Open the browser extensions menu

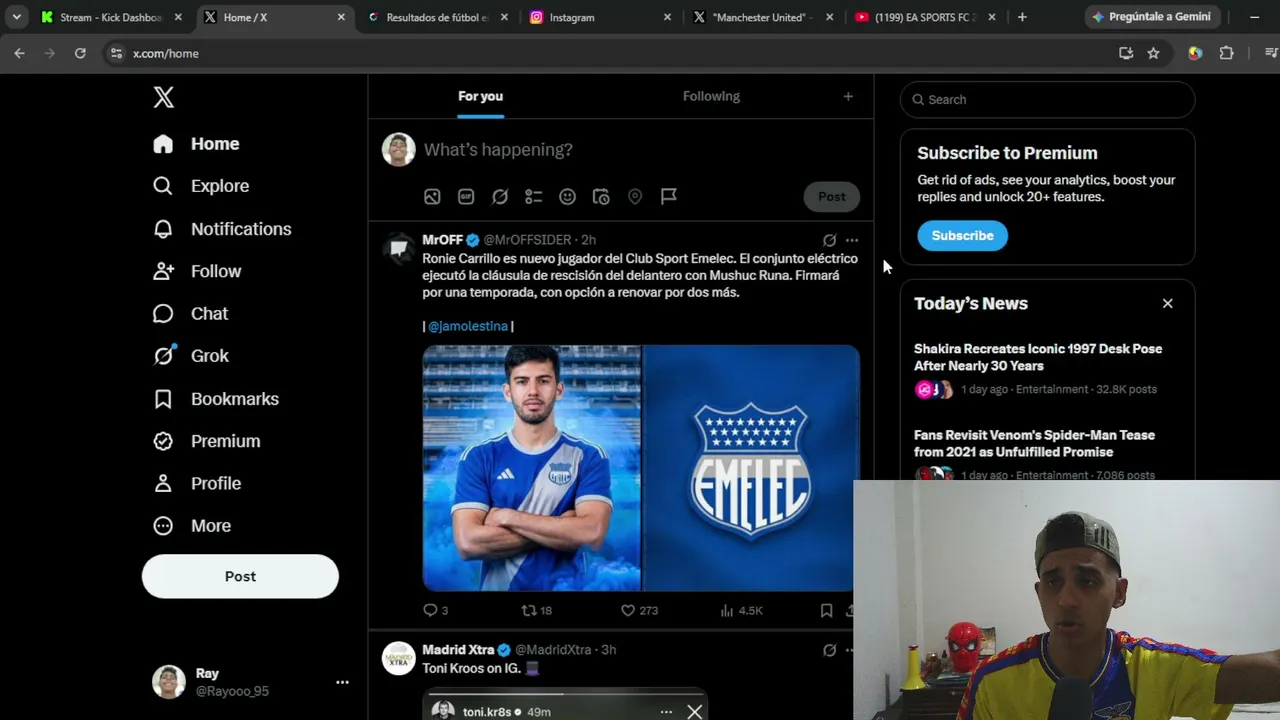point(1226,53)
